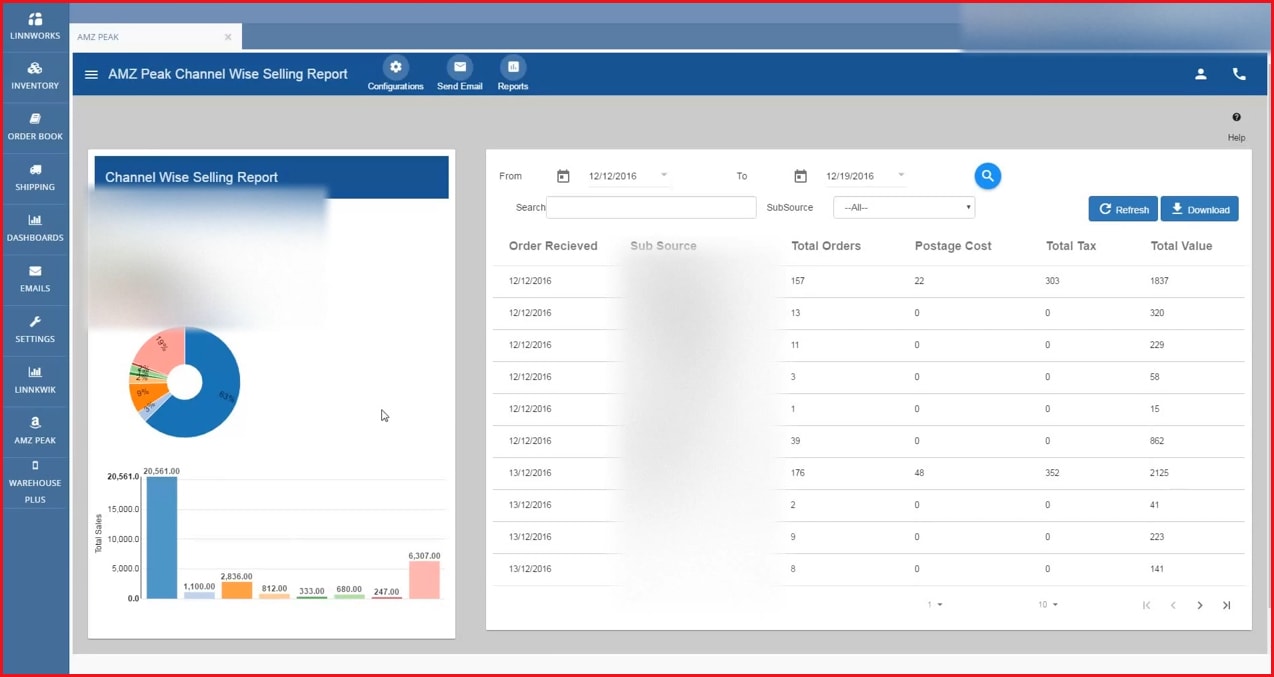The image size is (1274, 677).
Task: Click the AMZ Peak Channel Wise Selling Report heading
Action: pos(228,74)
